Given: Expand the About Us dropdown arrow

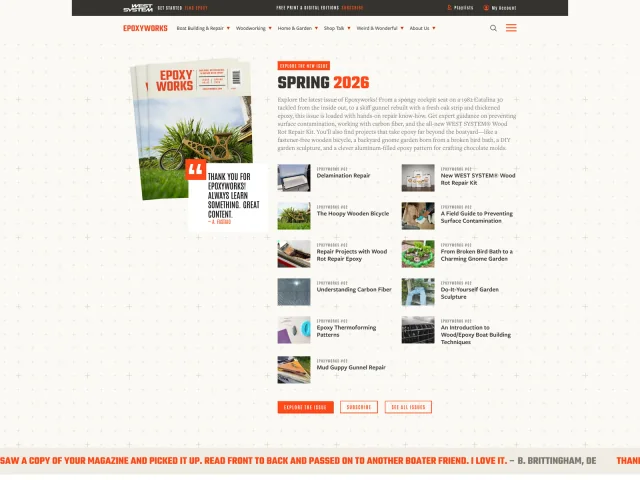Looking at the screenshot, I should point(433,28).
